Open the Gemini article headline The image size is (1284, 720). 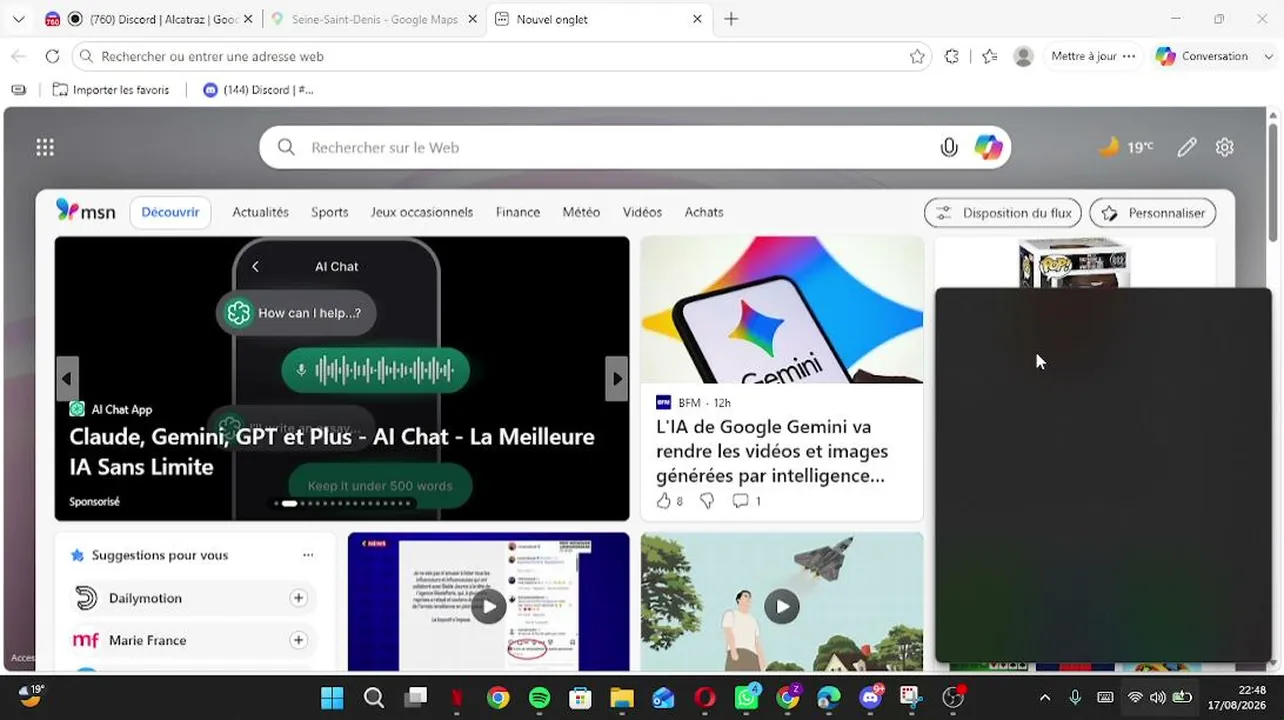point(772,452)
